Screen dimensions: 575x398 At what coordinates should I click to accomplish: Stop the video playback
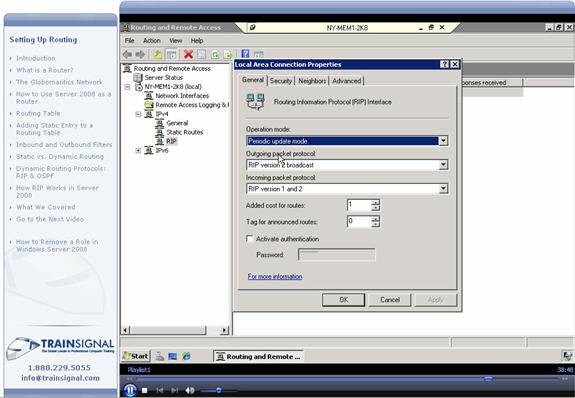(x=145, y=390)
